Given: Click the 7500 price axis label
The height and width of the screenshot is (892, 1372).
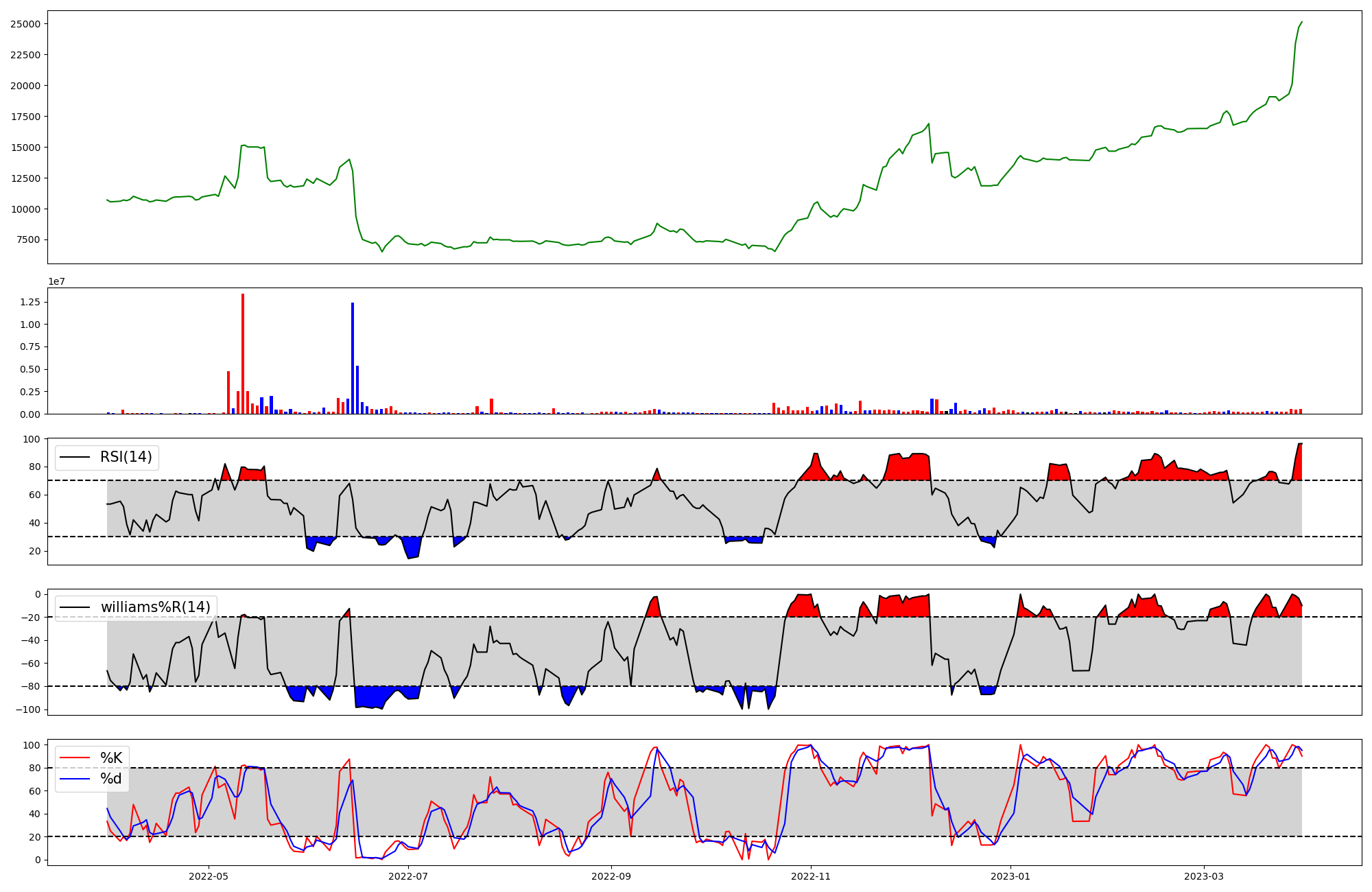Looking at the screenshot, I should pyautogui.click(x=27, y=239).
